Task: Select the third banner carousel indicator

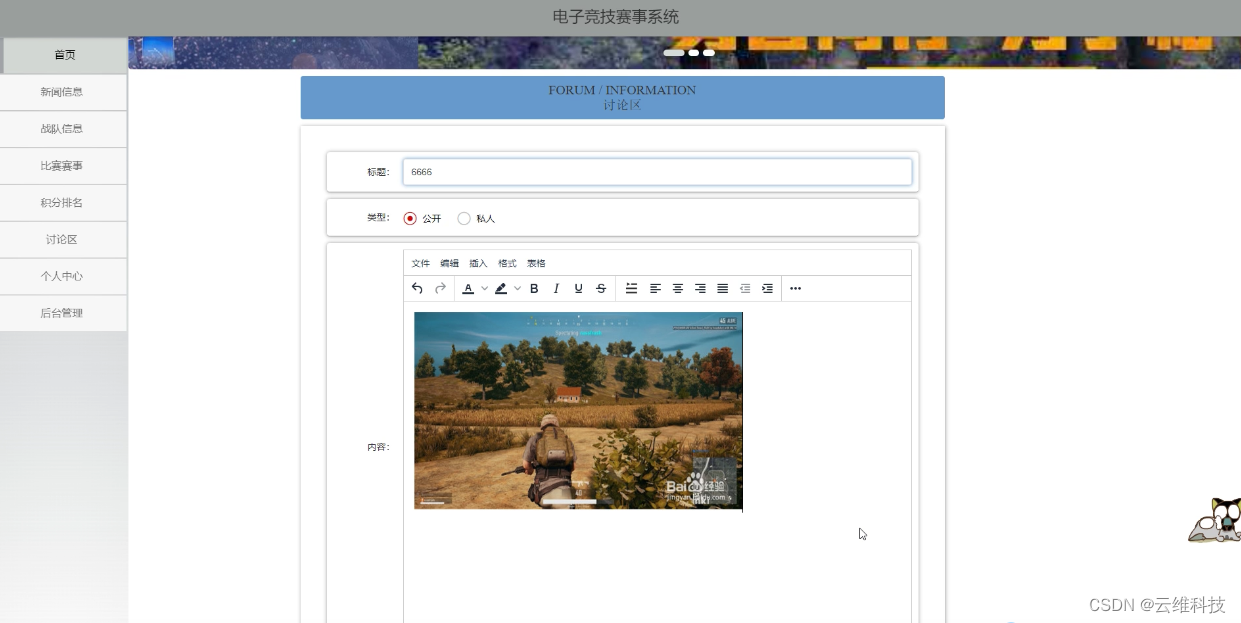Action: [x=709, y=52]
